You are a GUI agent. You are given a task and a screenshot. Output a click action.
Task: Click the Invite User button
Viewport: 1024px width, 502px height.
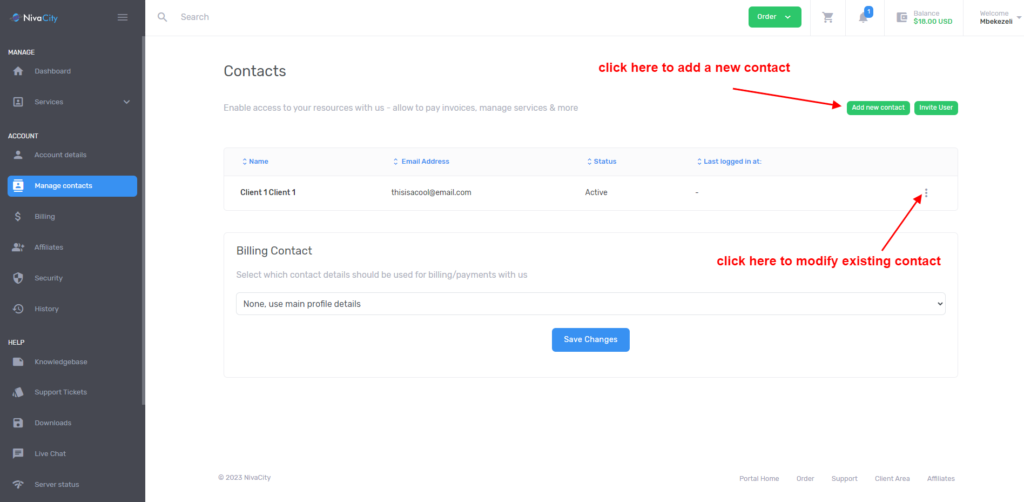coord(936,107)
